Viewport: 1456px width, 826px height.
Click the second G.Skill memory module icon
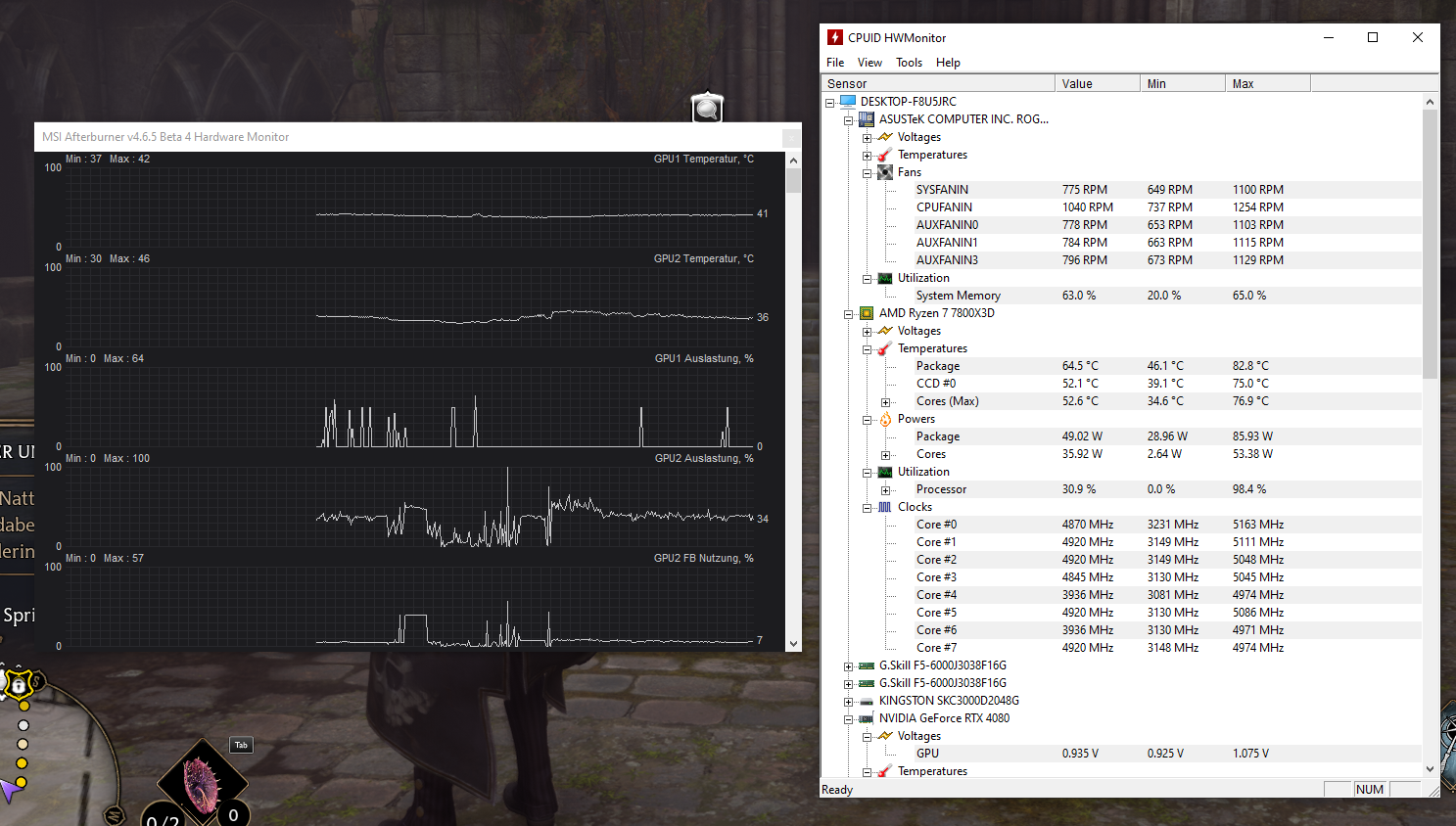tap(866, 683)
